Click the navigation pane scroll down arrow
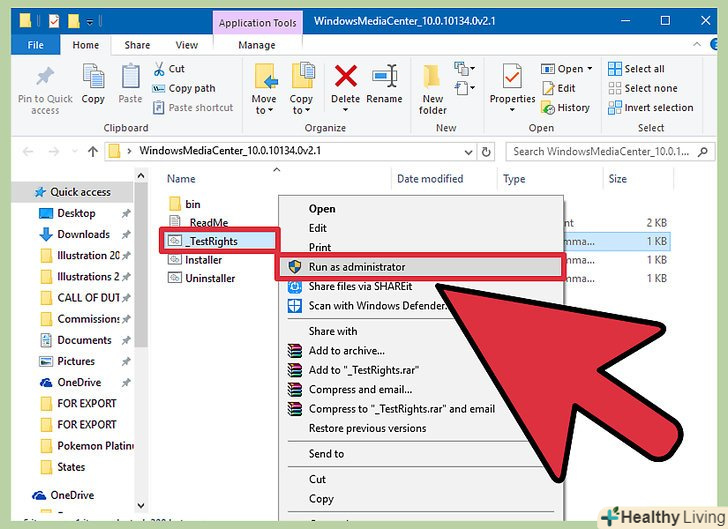The height and width of the screenshot is (529, 728). 141,505
